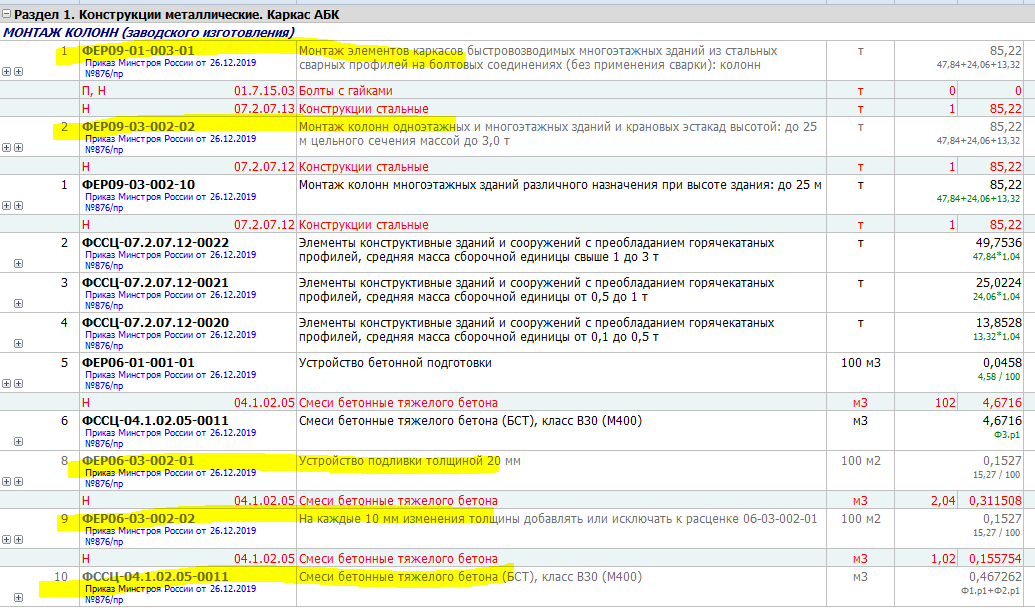This screenshot has height=608, width=1035.
Task: Select resource 'Болты с гайками'
Action: click(346, 90)
